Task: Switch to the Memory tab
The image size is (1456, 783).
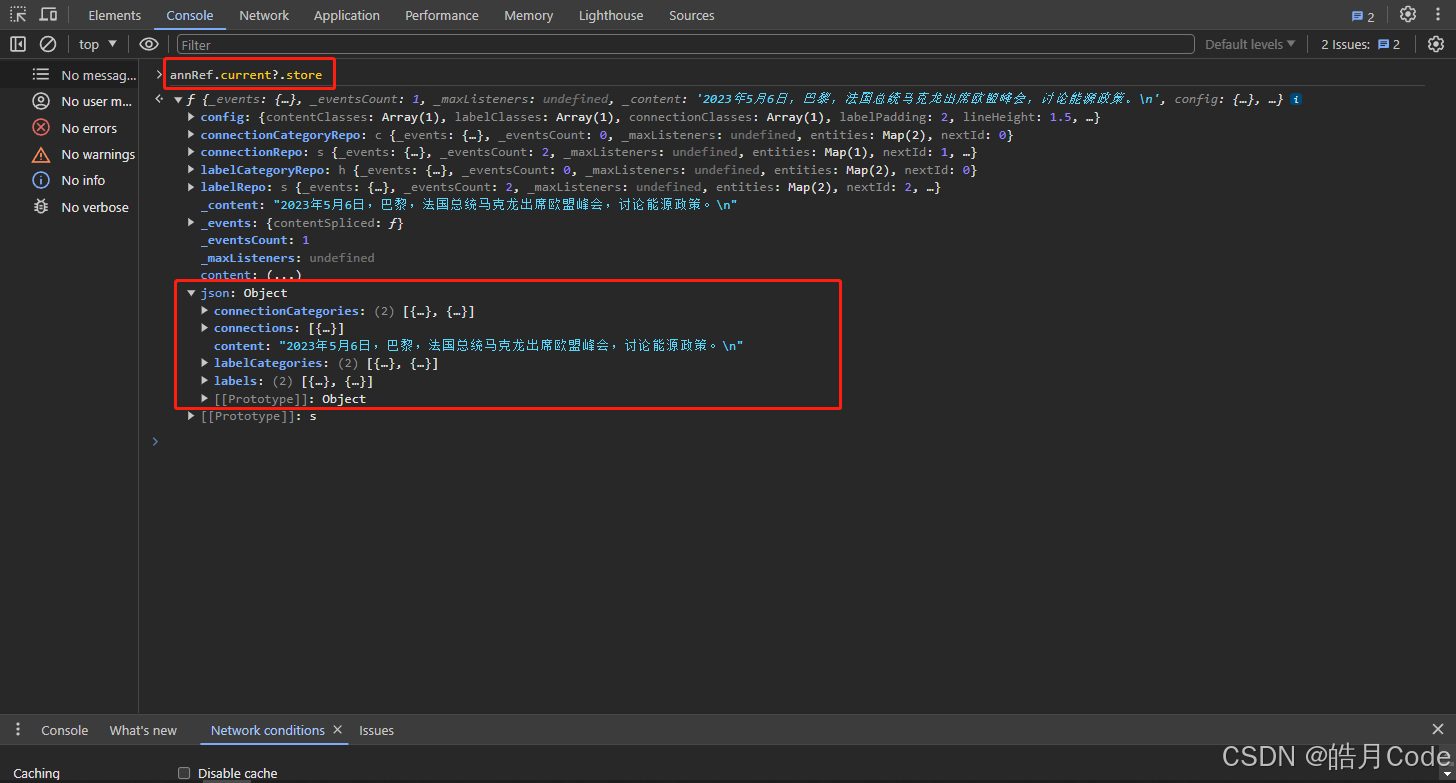Action: point(528,15)
